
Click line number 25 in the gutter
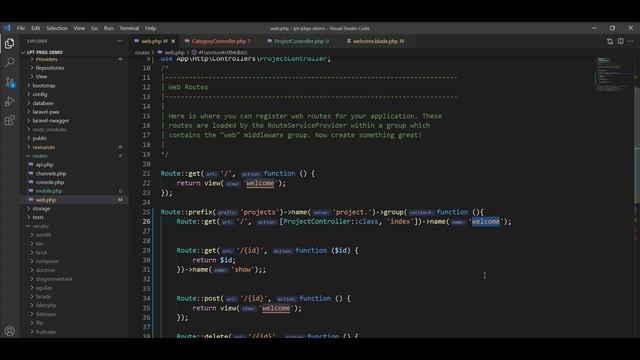tap(146, 212)
